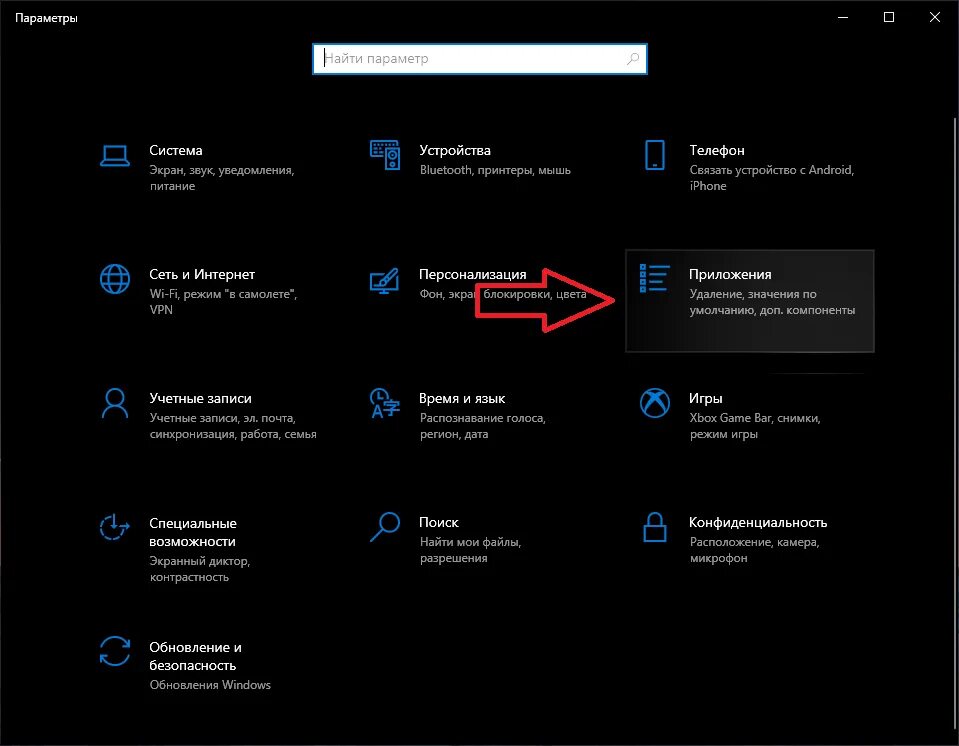Image resolution: width=959 pixels, height=746 pixels.
Task: Click the Время и язык clock icon
Action: [x=385, y=403]
